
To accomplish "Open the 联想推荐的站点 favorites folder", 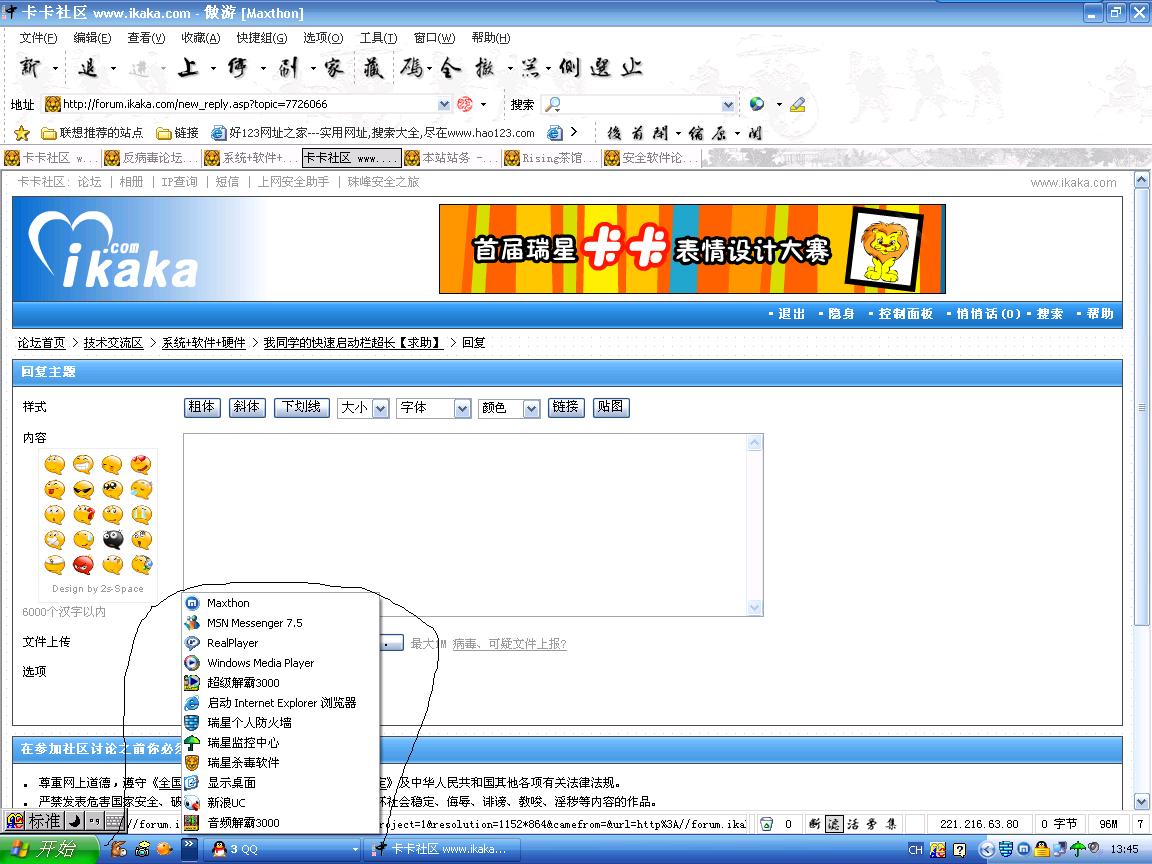I will coord(92,133).
